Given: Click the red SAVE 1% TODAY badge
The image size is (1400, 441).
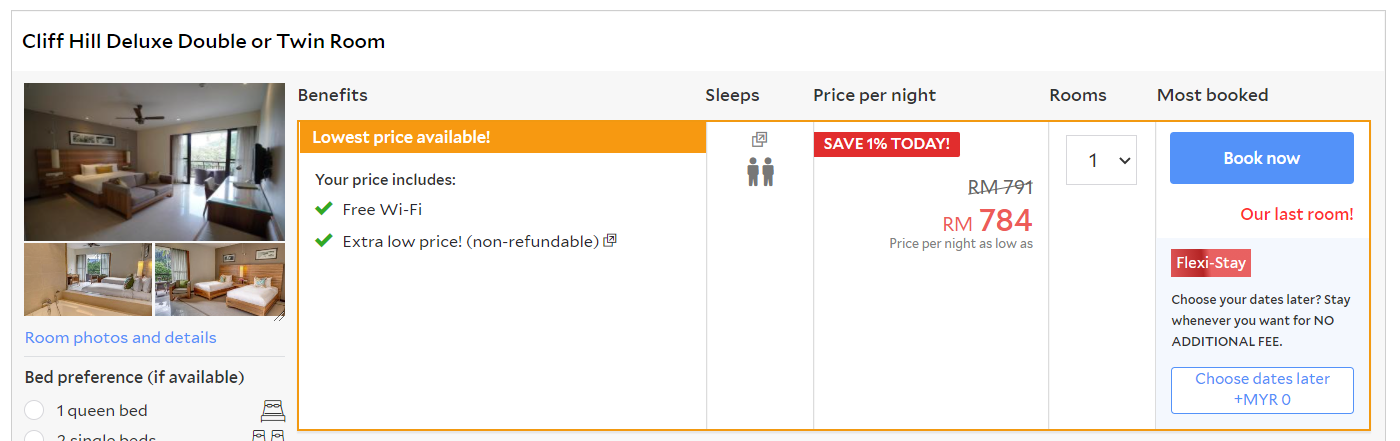Looking at the screenshot, I should [886, 144].
